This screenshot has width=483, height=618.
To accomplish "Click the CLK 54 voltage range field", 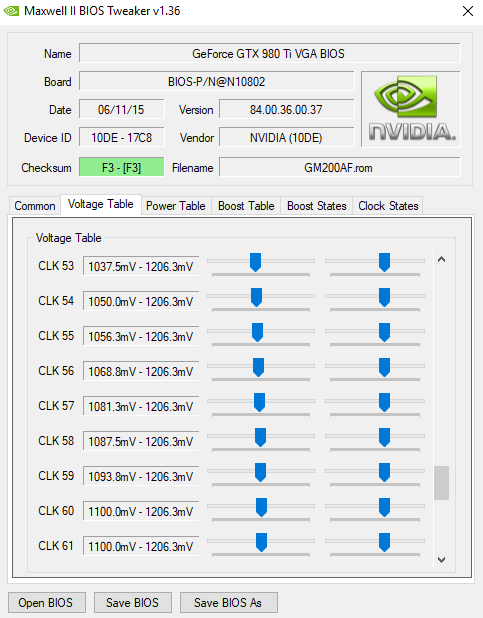I will click(141, 302).
